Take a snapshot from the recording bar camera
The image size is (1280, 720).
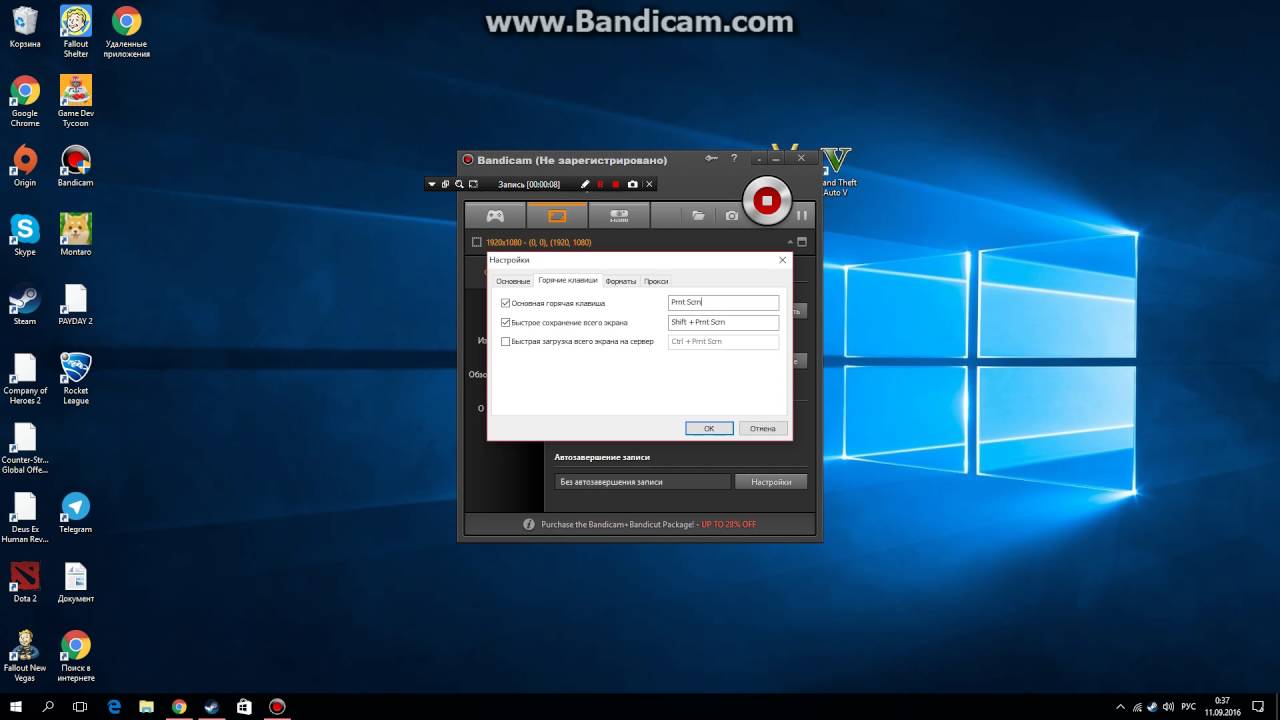633,184
